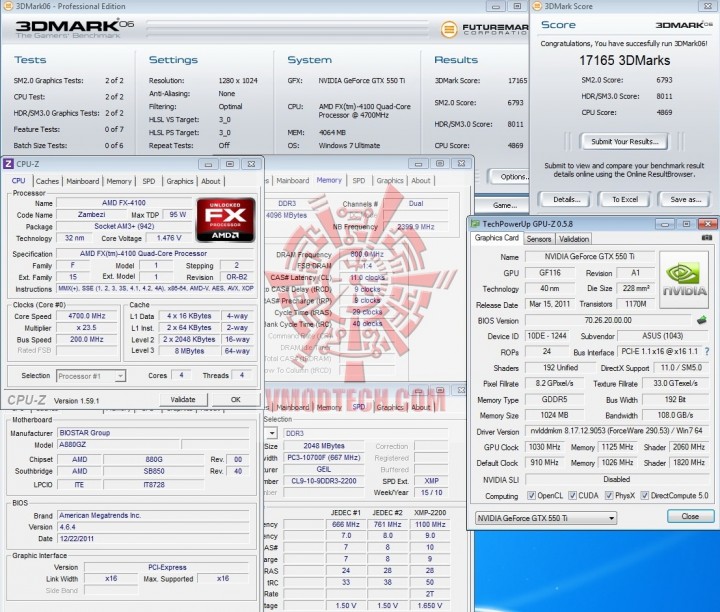Open the Memory tab in front CPU-Z

(119, 181)
